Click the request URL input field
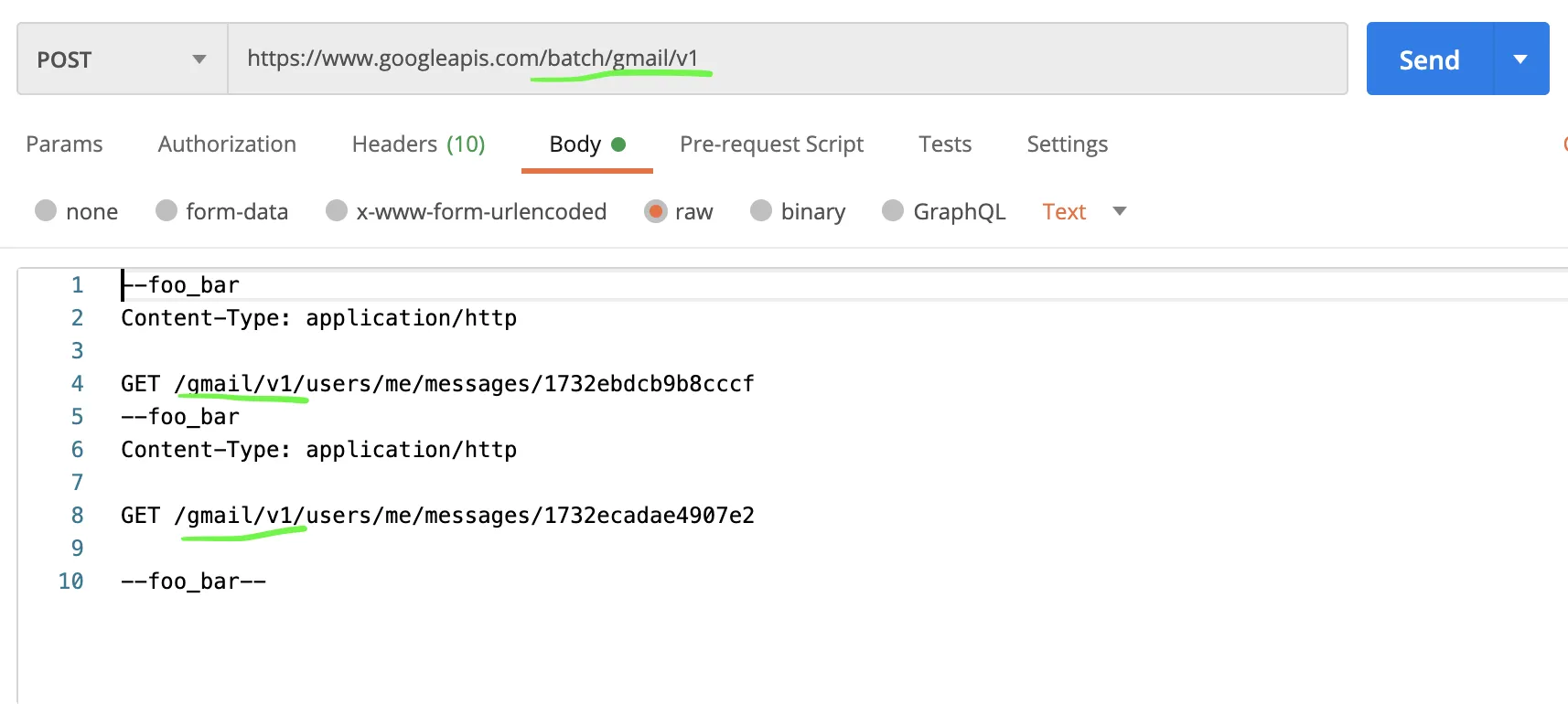The width and height of the screenshot is (1568, 704). pos(787,59)
